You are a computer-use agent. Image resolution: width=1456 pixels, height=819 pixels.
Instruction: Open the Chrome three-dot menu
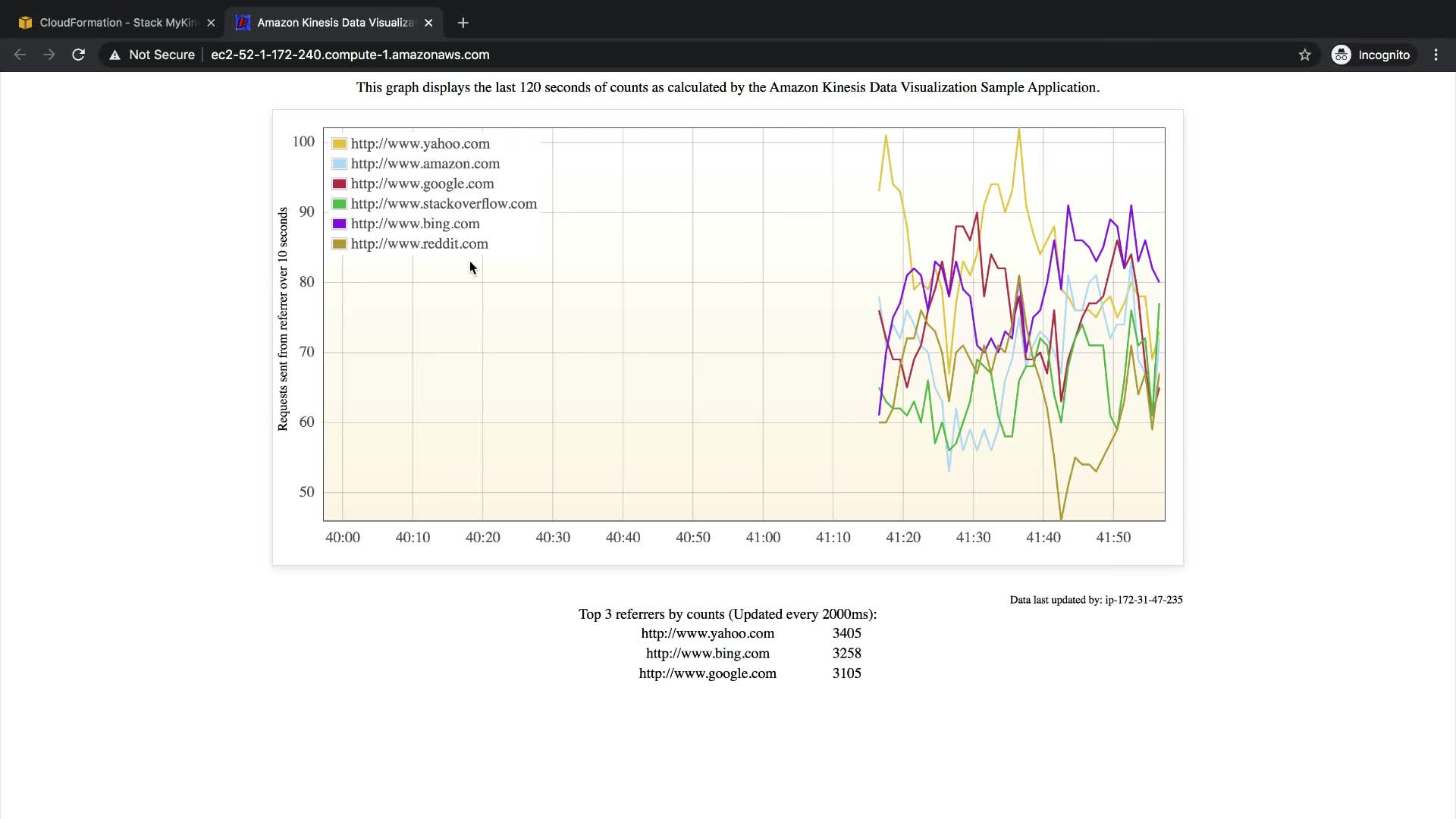[1436, 55]
